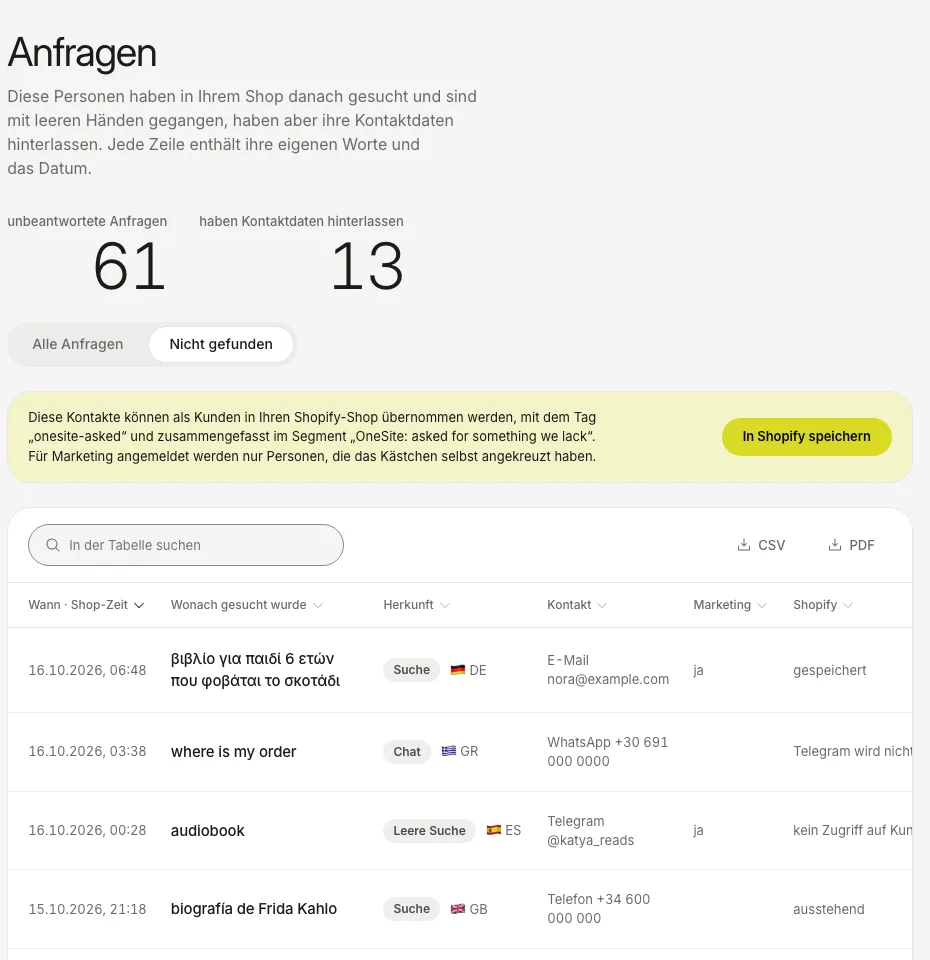Open the 'Wonach gesucht wurde' column chevron

coord(318,606)
